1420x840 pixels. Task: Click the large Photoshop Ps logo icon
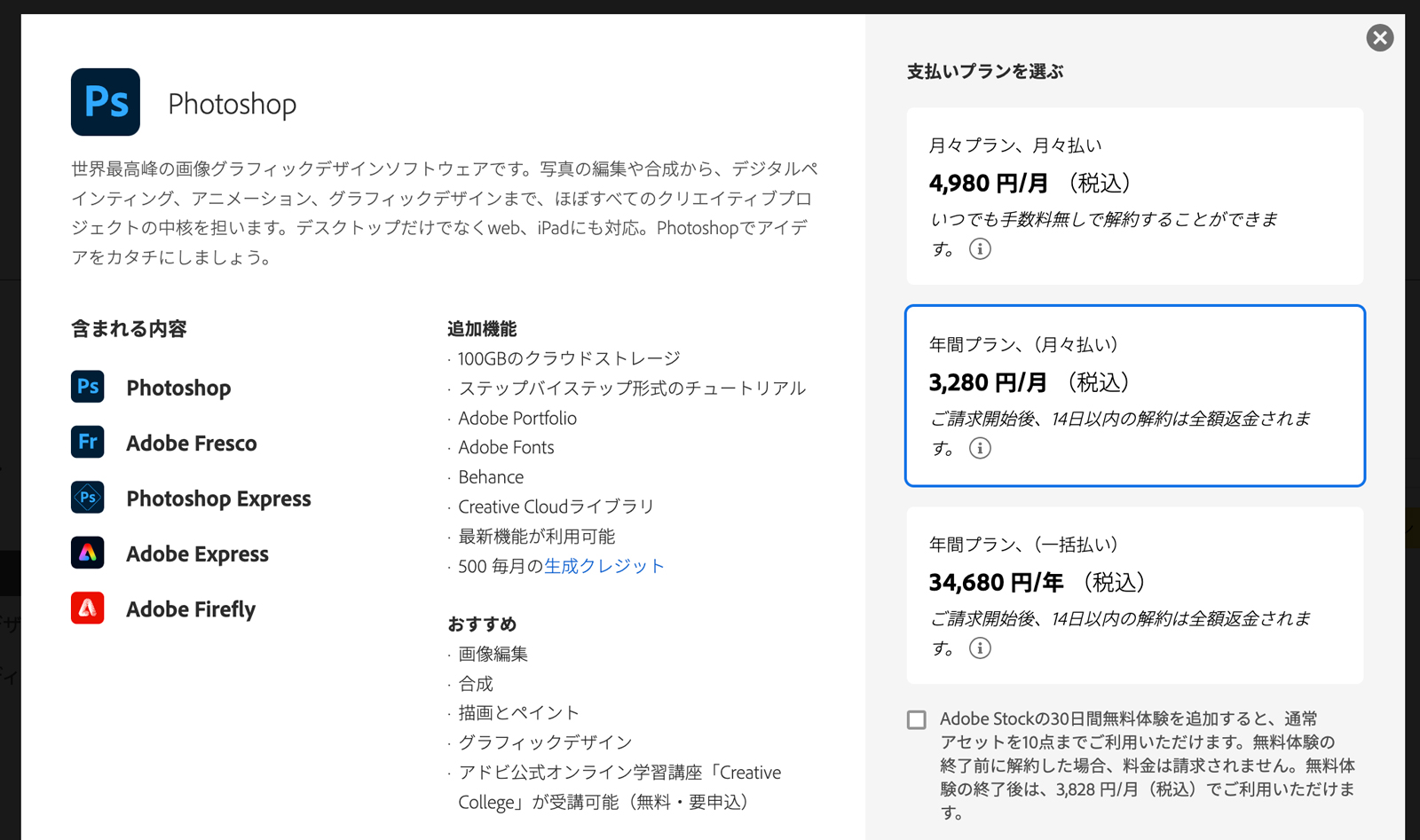click(x=106, y=102)
